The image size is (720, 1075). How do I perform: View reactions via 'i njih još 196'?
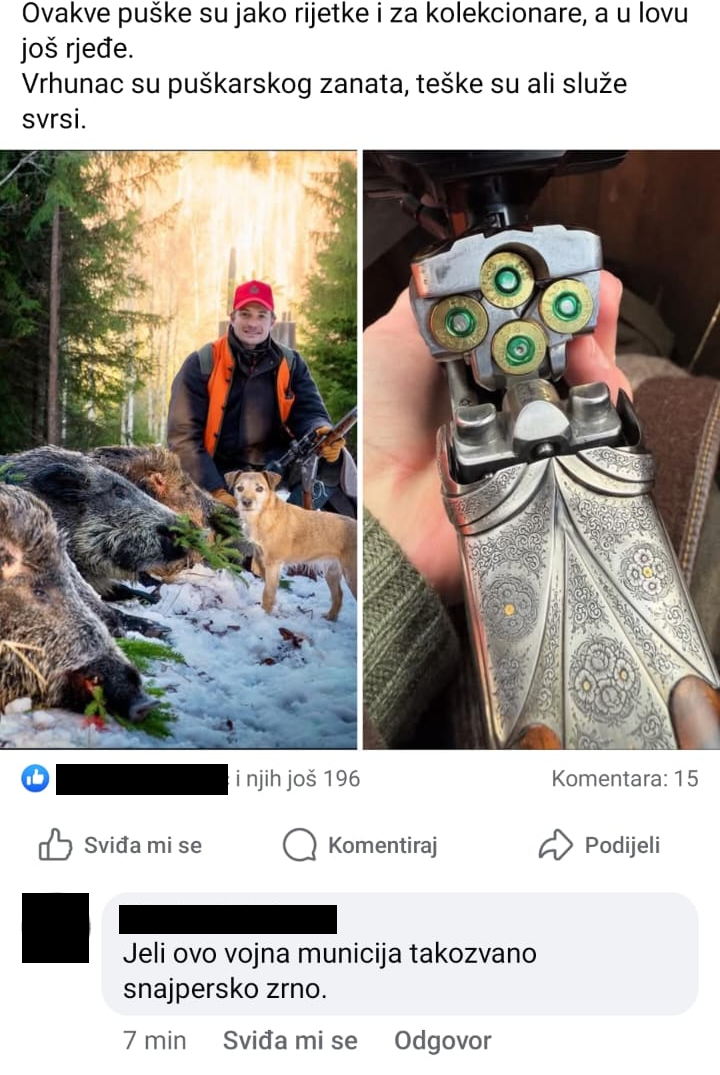point(298,779)
